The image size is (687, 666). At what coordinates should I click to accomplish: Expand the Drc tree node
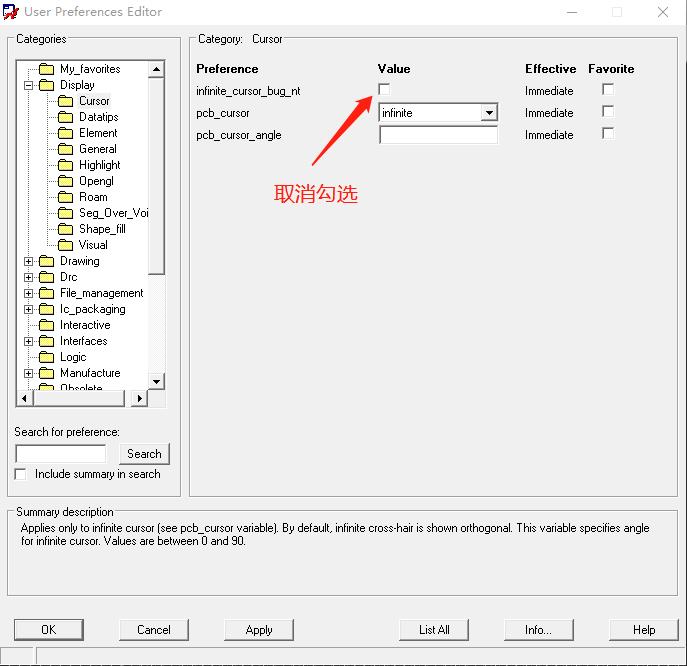pyautogui.click(x=28, y=277)
